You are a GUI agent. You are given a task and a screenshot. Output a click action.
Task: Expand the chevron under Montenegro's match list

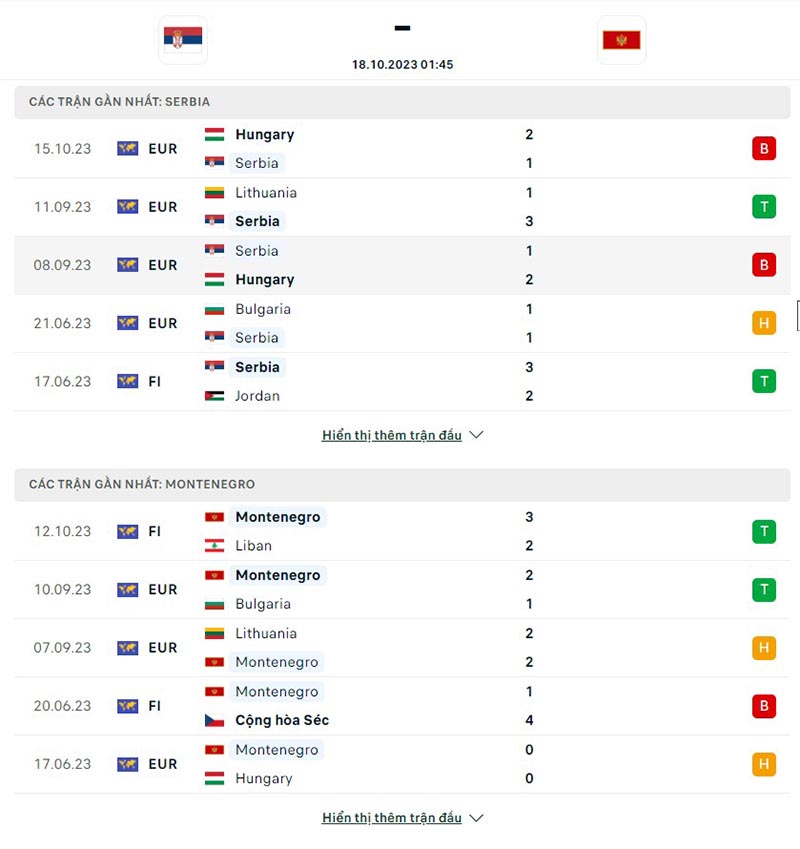476,817
